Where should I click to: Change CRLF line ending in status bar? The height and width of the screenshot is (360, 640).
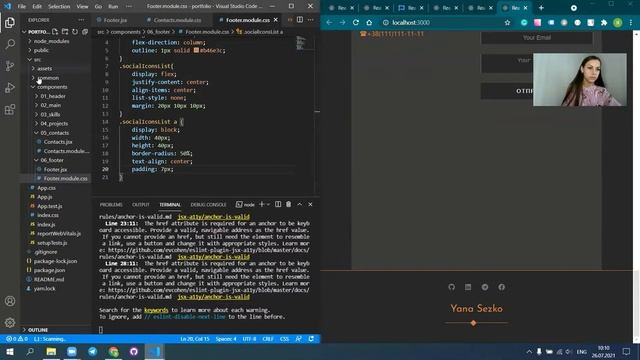(x=268, y=339)
